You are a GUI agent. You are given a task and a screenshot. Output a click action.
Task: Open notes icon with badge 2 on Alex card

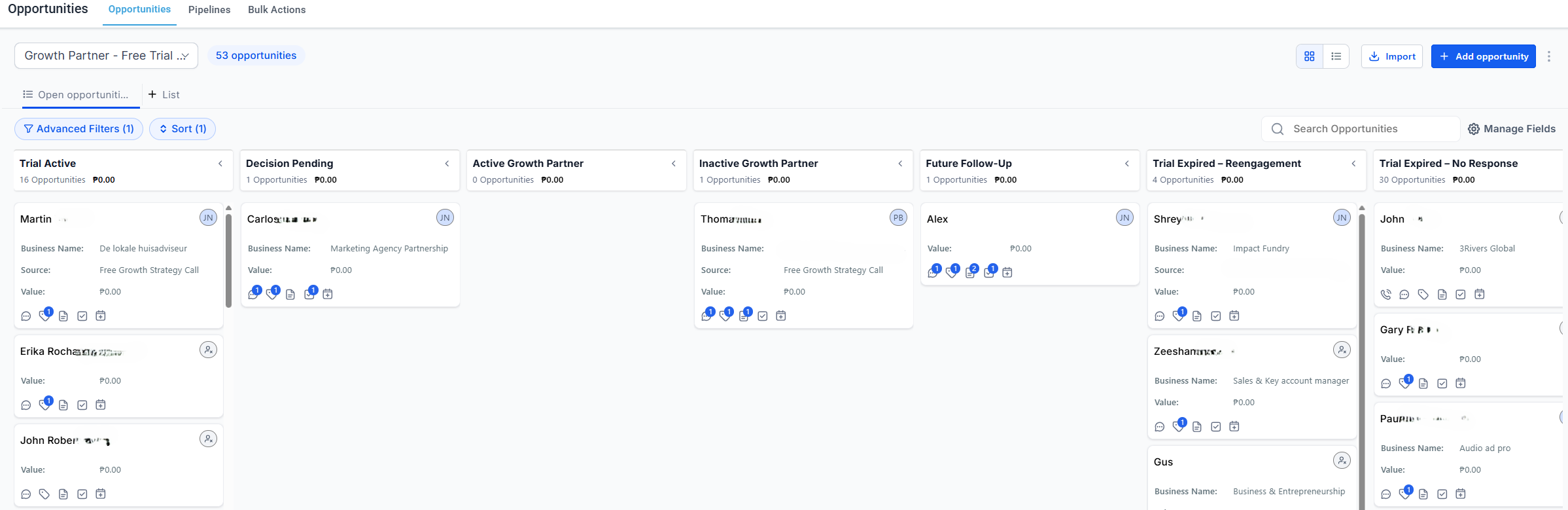click(971, 272)
